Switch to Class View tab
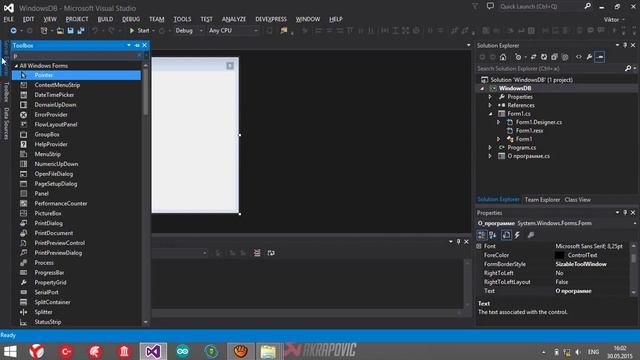The image size is (640, 360). 578,200
